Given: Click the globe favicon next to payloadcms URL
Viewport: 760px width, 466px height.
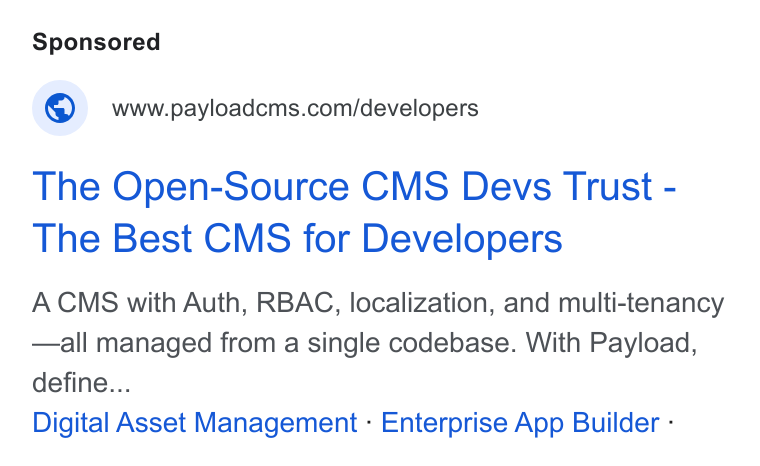Looking at the screenshot, I should [60, 108].
